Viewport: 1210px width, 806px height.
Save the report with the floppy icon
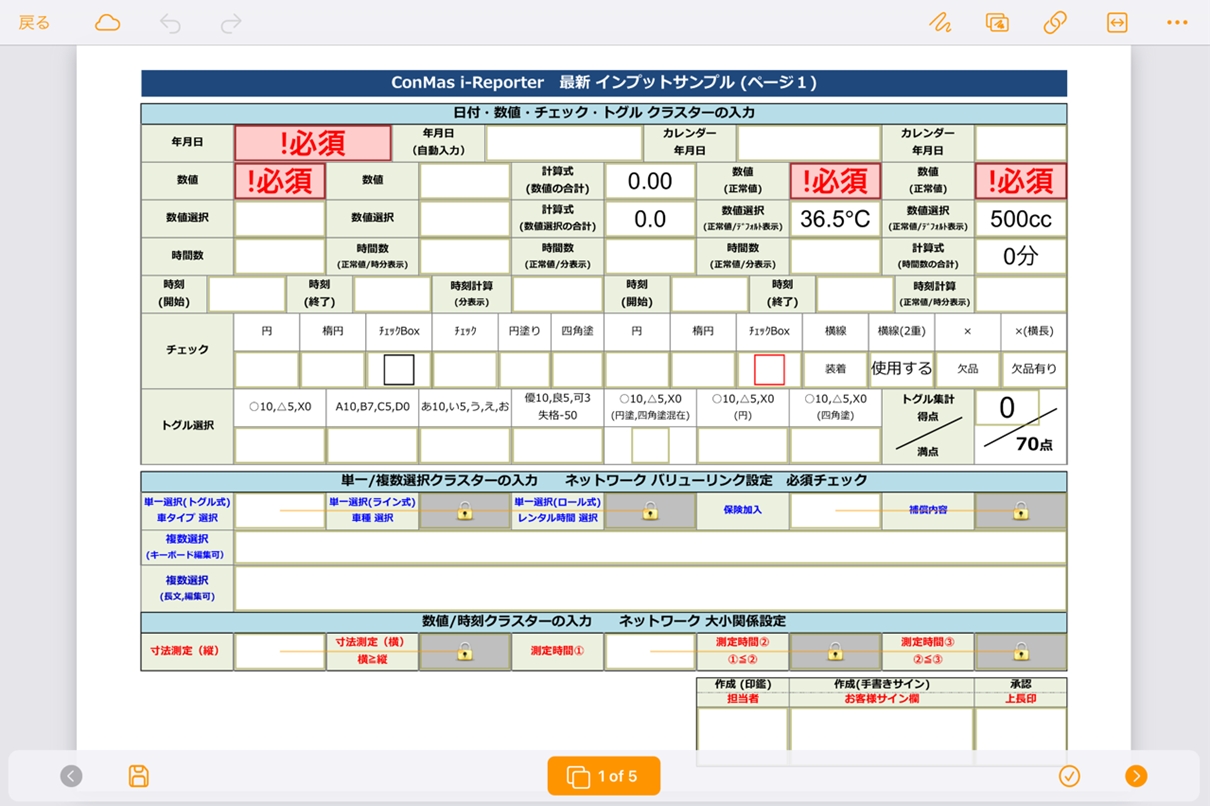click(139, 776)
